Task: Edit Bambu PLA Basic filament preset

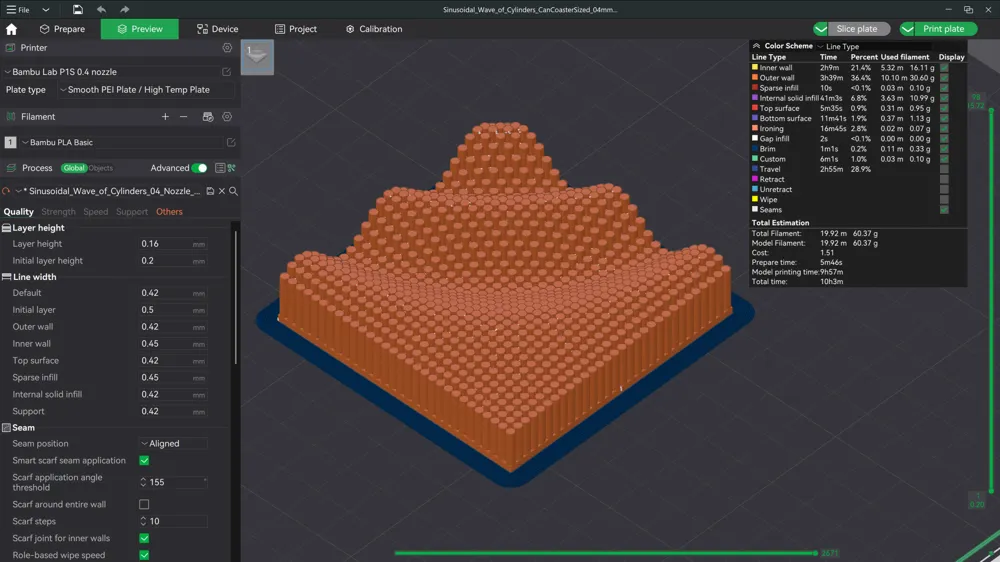Action: 231,143
